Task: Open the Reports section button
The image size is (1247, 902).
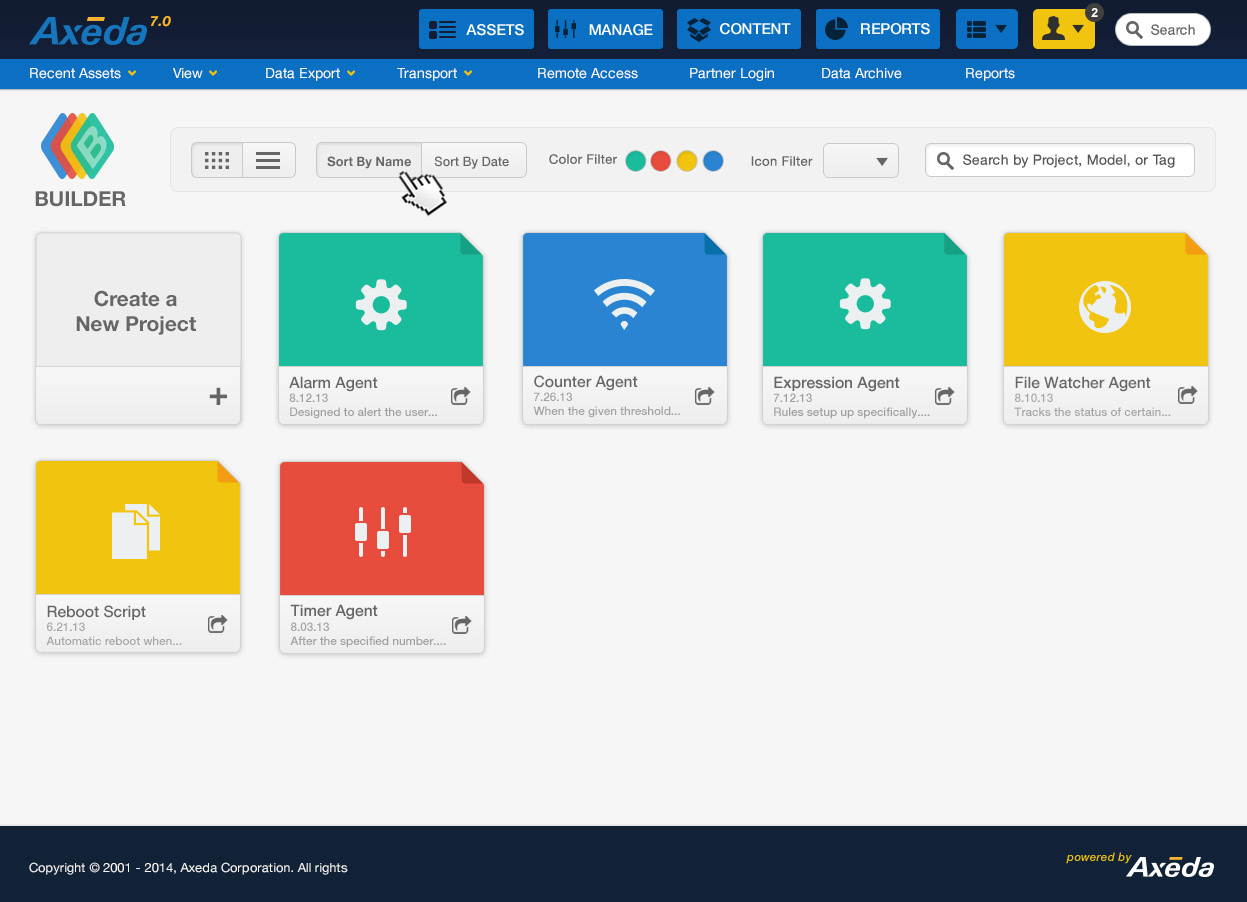Action: (x=879, y=29)
